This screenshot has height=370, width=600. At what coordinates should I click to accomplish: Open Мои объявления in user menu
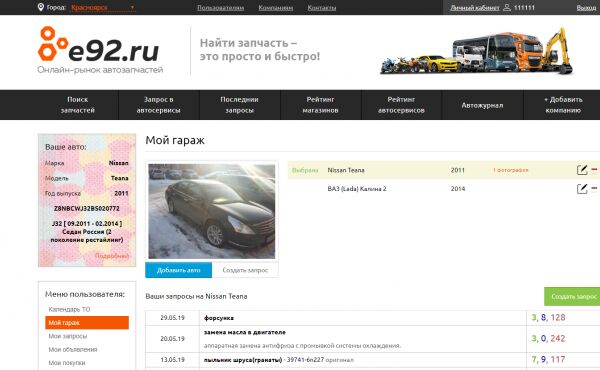[x=73, y=349]
